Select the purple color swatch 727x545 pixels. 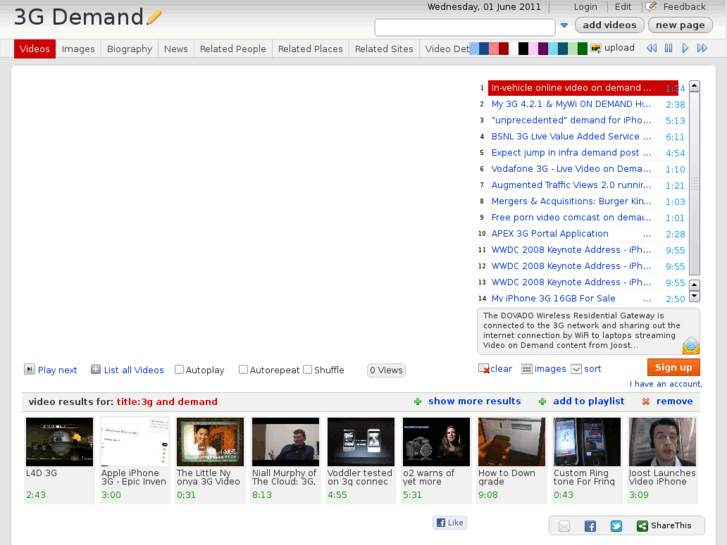pos(543,48)
